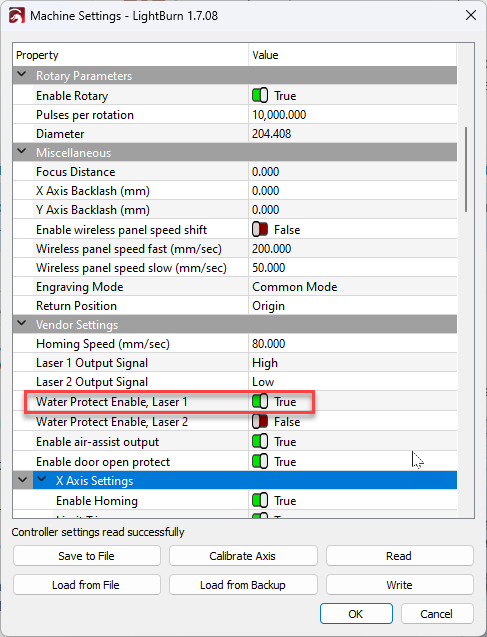487x637 pixels.
Task: Collapse the Rotary Parameters section
Action: 22,75
